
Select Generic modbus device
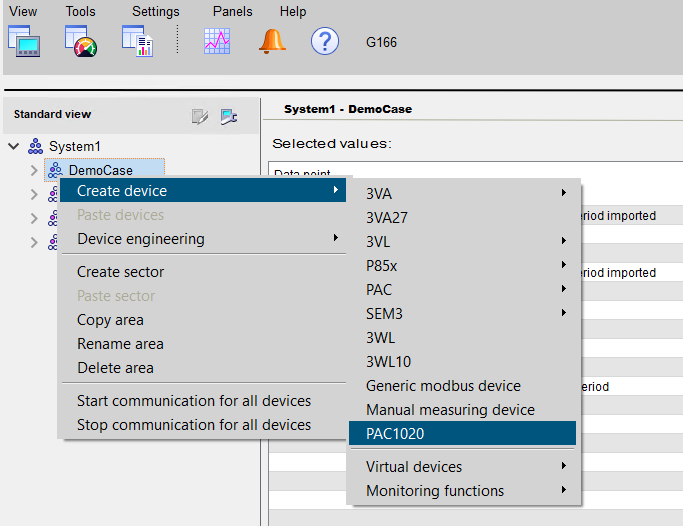click(x=463, y=385)
